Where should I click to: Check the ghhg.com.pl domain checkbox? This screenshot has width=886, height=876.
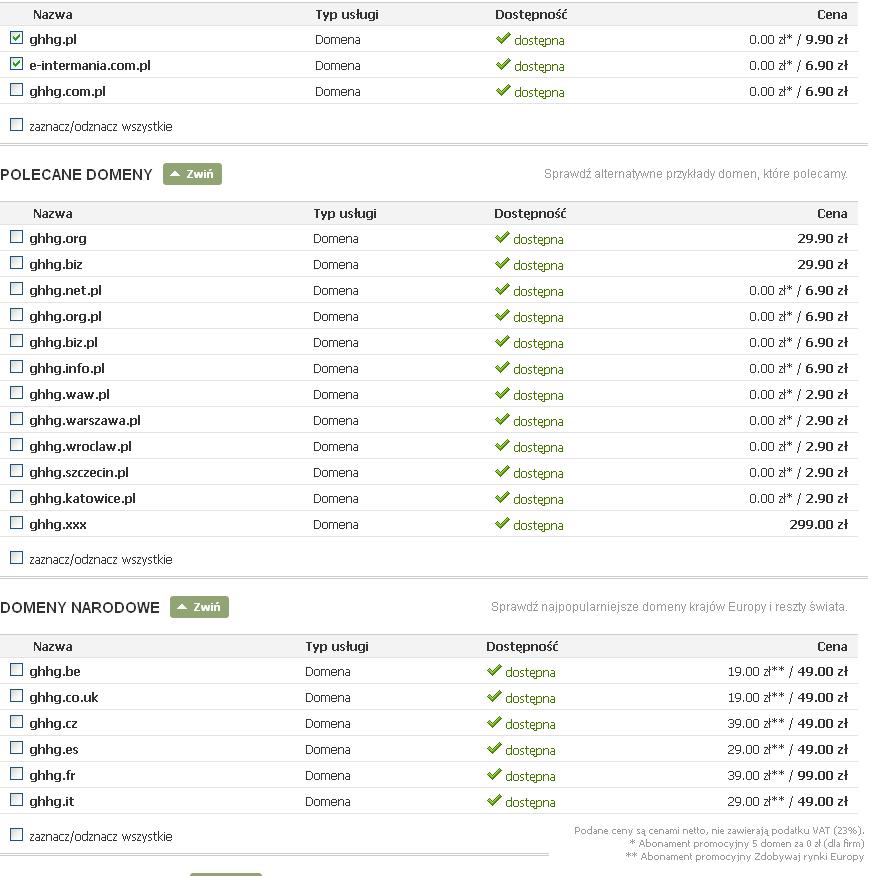pyautogui.click(x=16, y=90)
